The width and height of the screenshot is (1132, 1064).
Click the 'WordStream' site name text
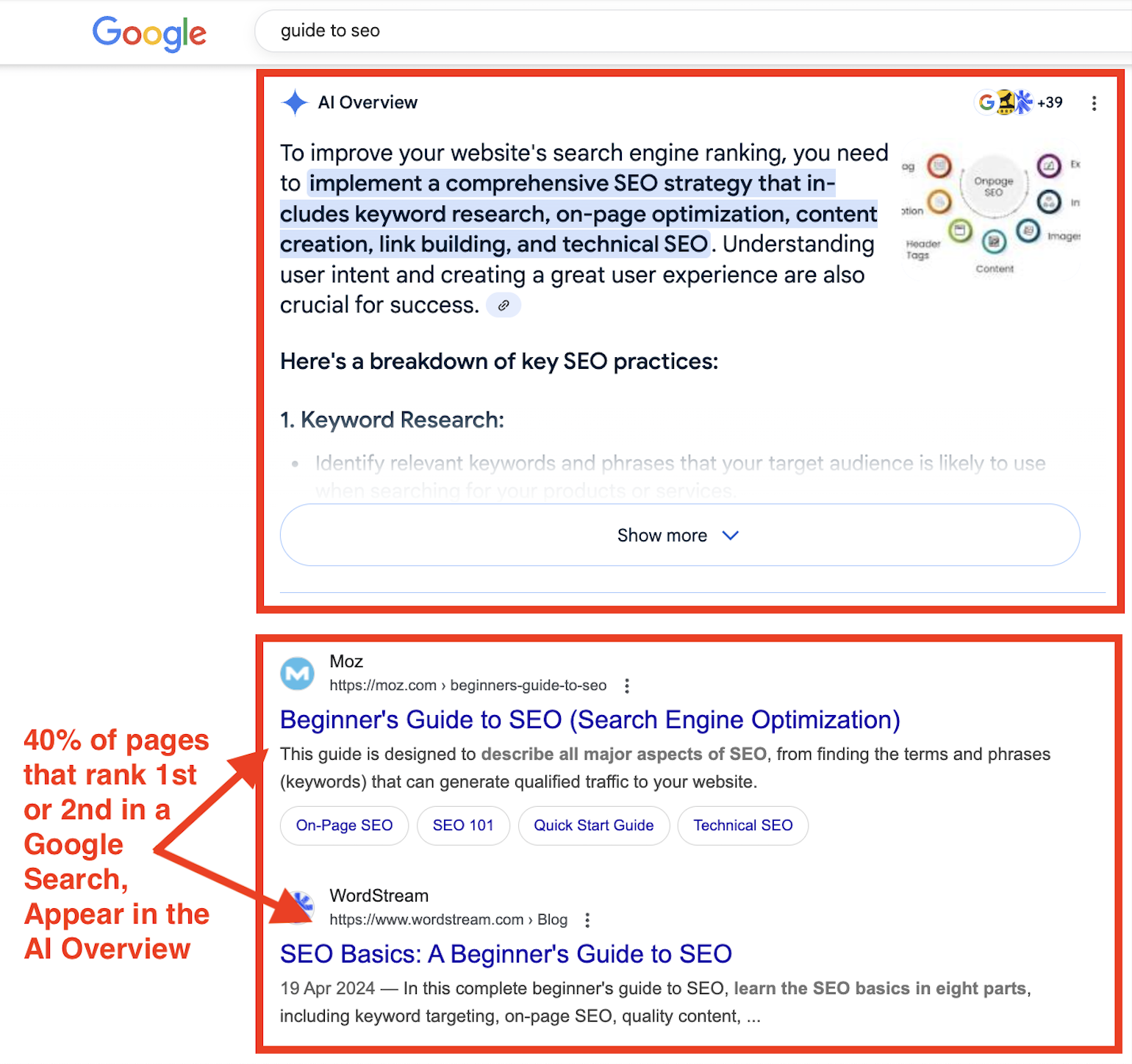point(379,896)
